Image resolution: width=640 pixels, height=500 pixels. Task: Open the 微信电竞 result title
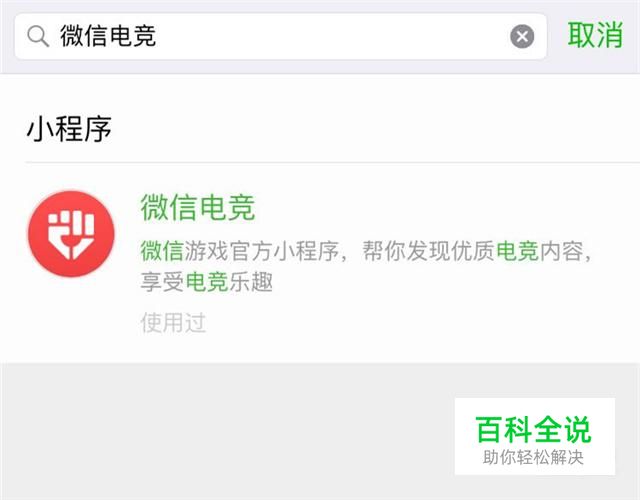[x=198, y=207]
